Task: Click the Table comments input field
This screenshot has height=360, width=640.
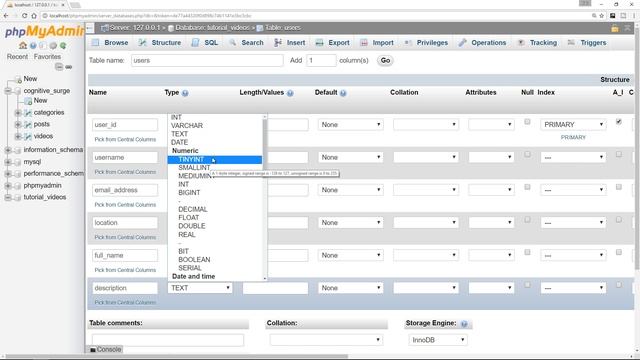Action: pyautogui.click(x=168, y=340)
